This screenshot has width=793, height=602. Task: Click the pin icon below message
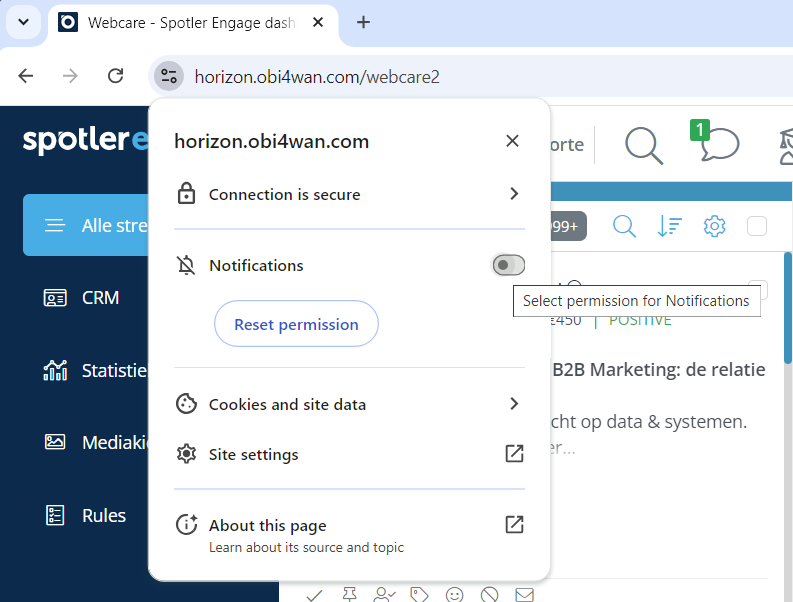(349, 594)
